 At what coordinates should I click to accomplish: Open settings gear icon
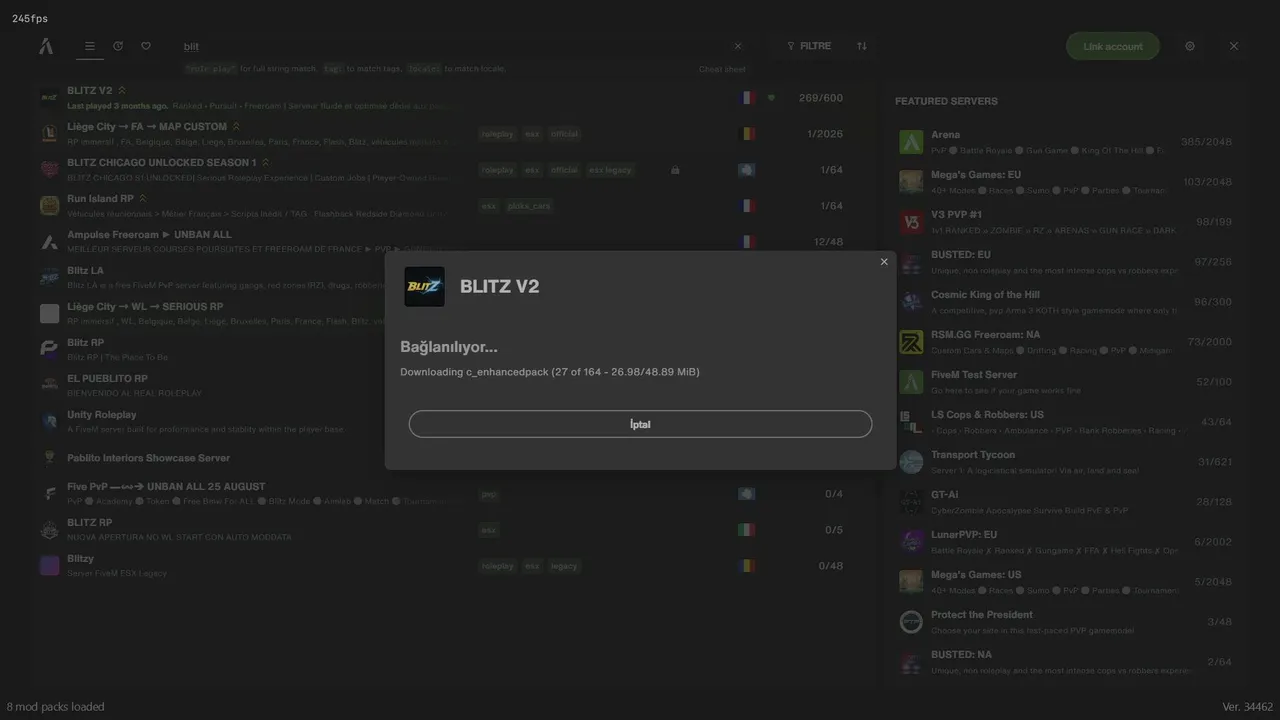coord(1190,46)
